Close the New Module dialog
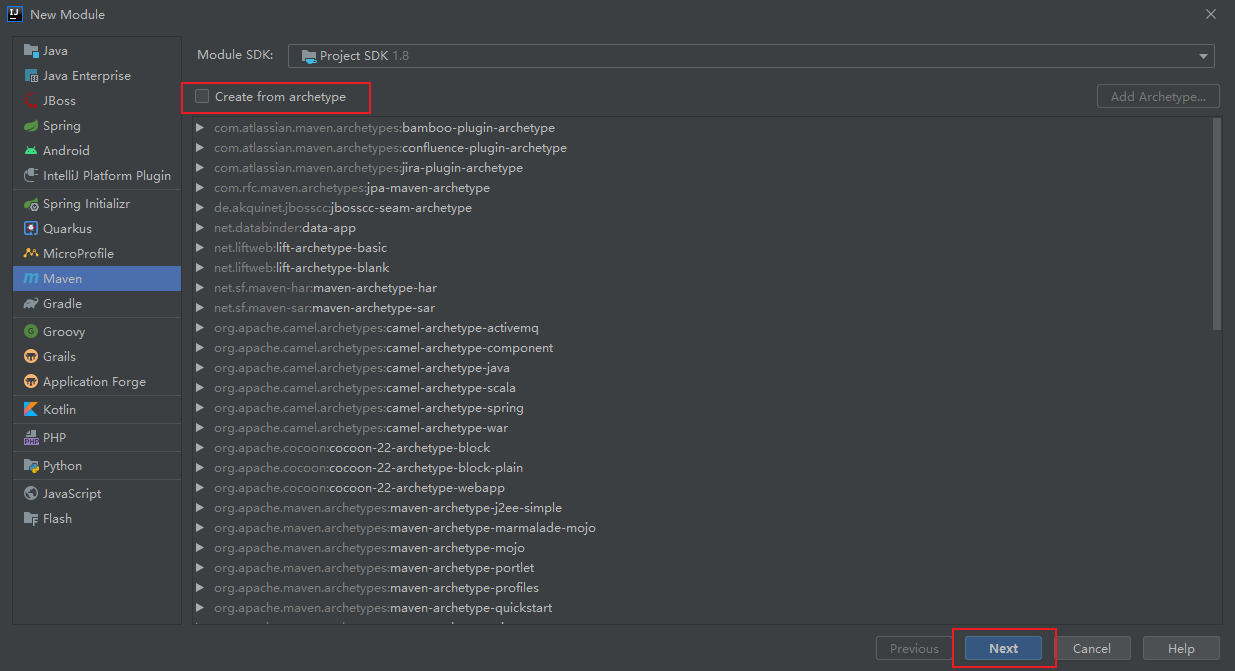 [x=1211, y=14]
